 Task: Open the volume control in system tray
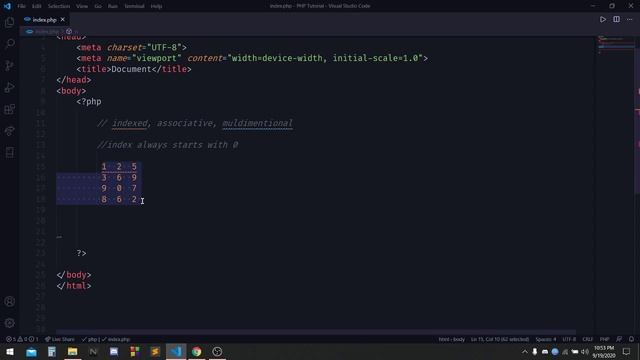pos(585,351)
